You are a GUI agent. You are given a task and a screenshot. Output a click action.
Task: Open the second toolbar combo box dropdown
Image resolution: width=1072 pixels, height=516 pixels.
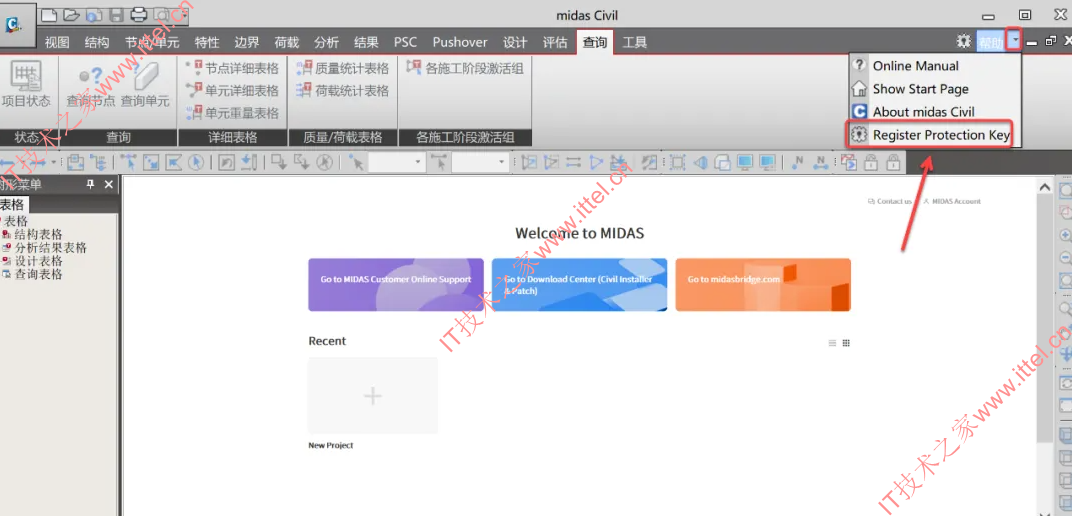tap(502, 163)
